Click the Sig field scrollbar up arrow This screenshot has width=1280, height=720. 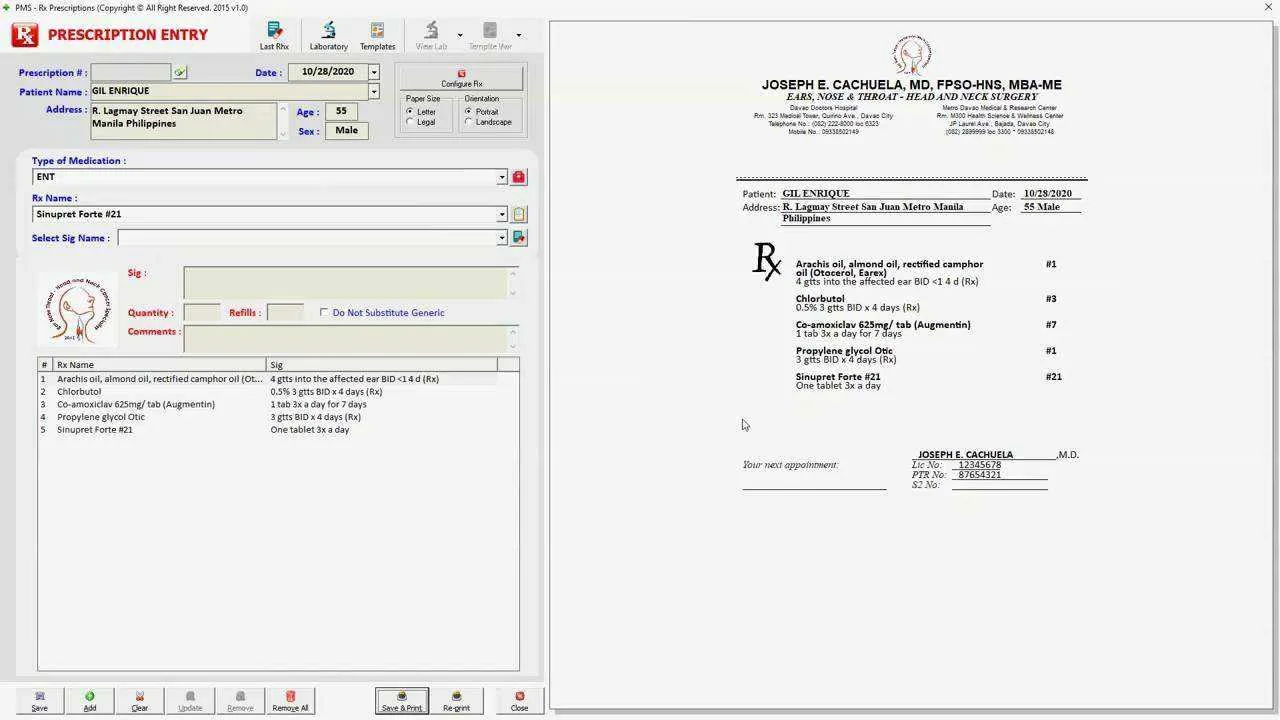[x=513, y=273]
